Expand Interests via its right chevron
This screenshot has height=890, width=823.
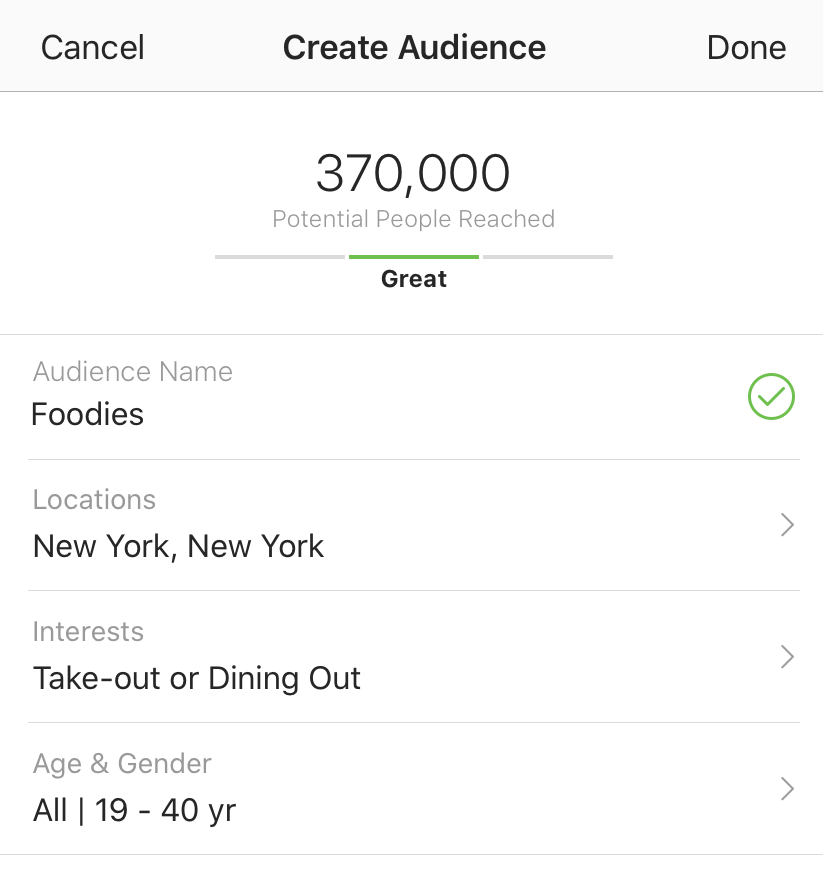[x=787, y=657]
